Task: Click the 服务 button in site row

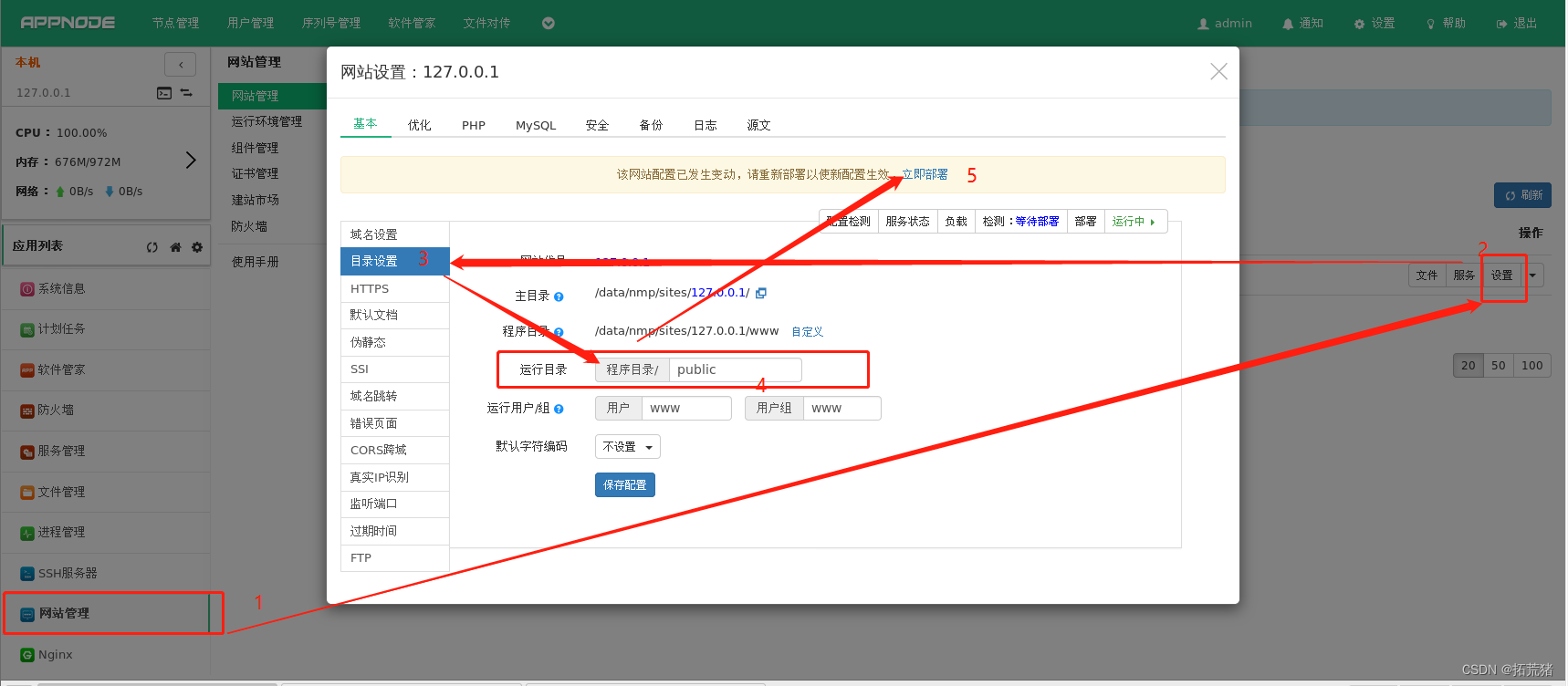Action: [x=1464, y=275]
